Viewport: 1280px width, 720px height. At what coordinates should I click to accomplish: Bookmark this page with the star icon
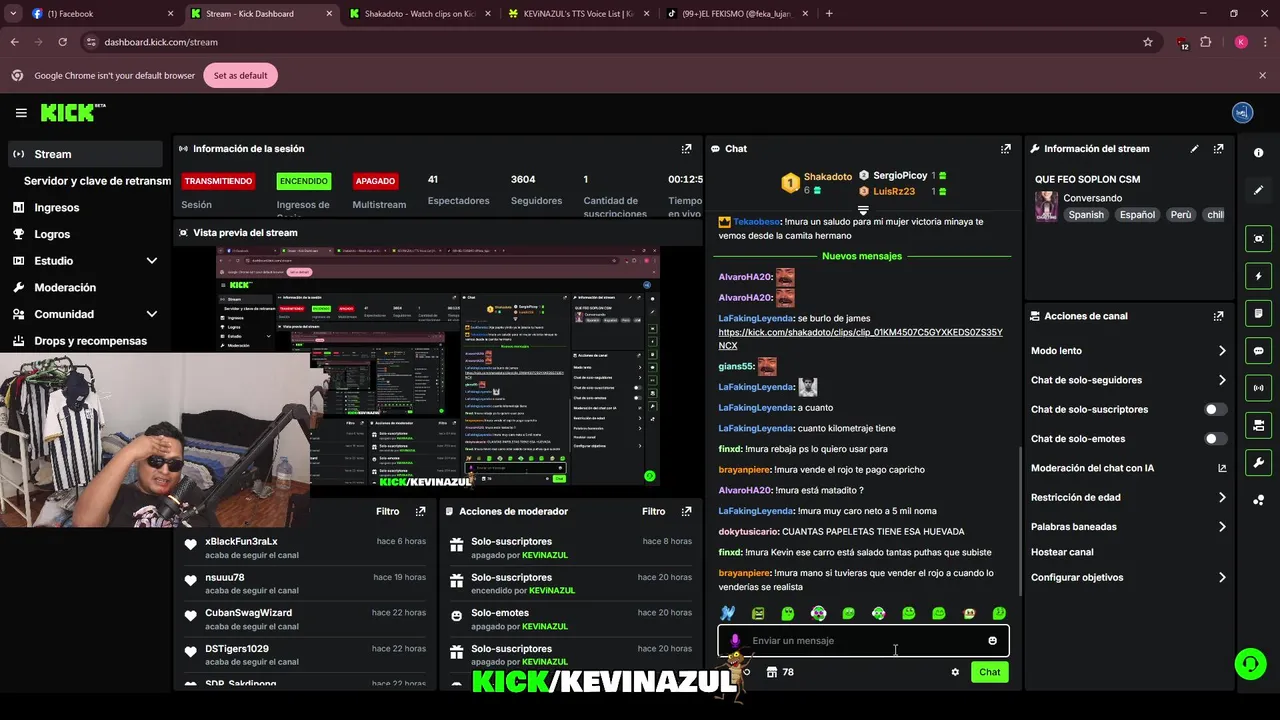point(1148,42)
